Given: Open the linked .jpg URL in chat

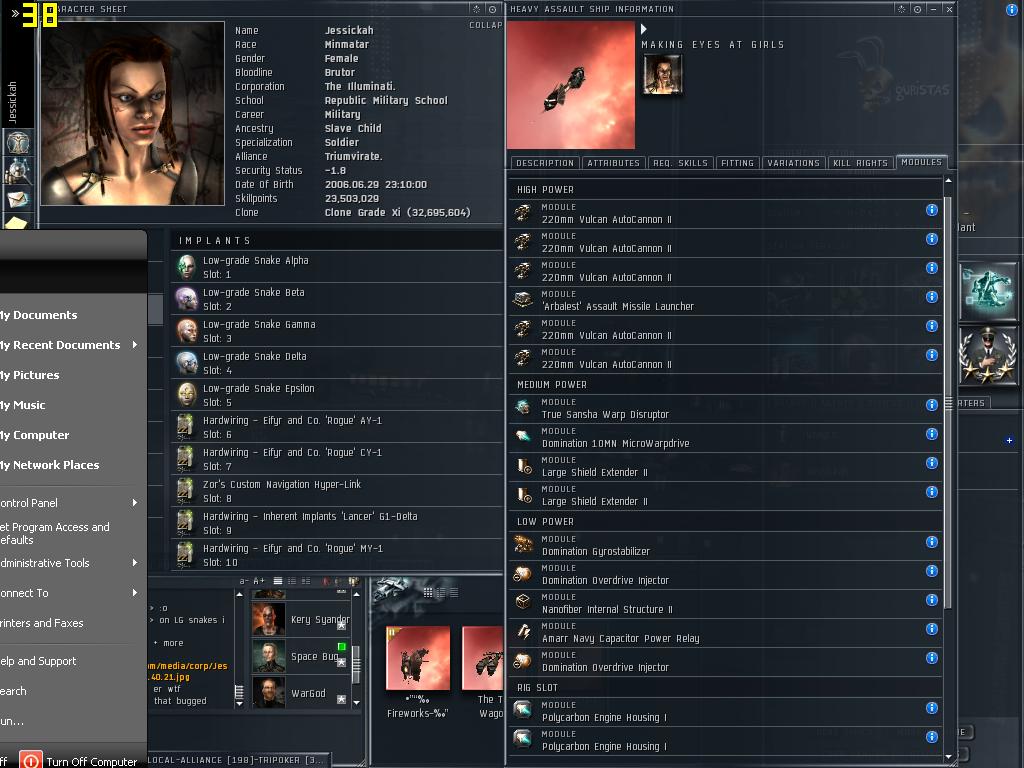Looking at the screenshot, I should 188,671.
